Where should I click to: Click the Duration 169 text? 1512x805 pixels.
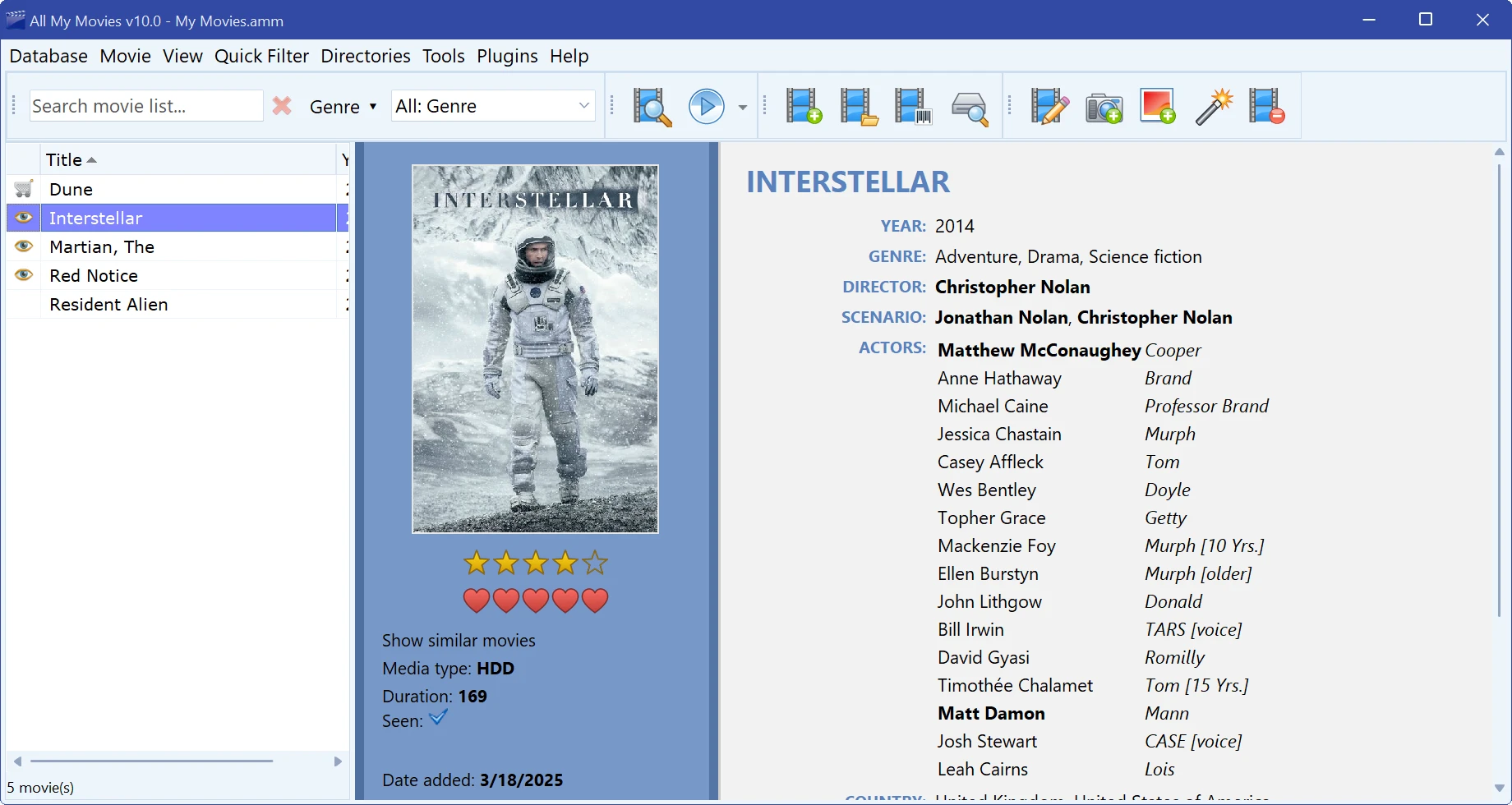click(434, 697)
